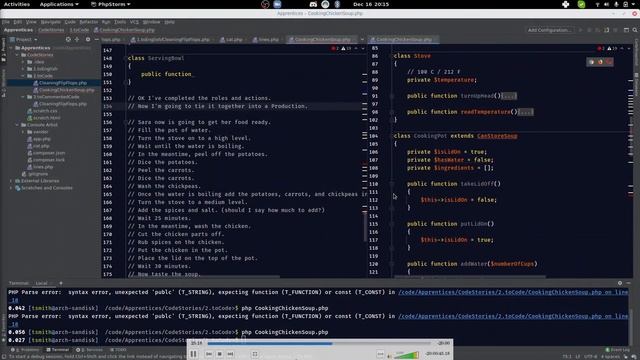Open terminal settings gear icon

(x=620, y=283)
